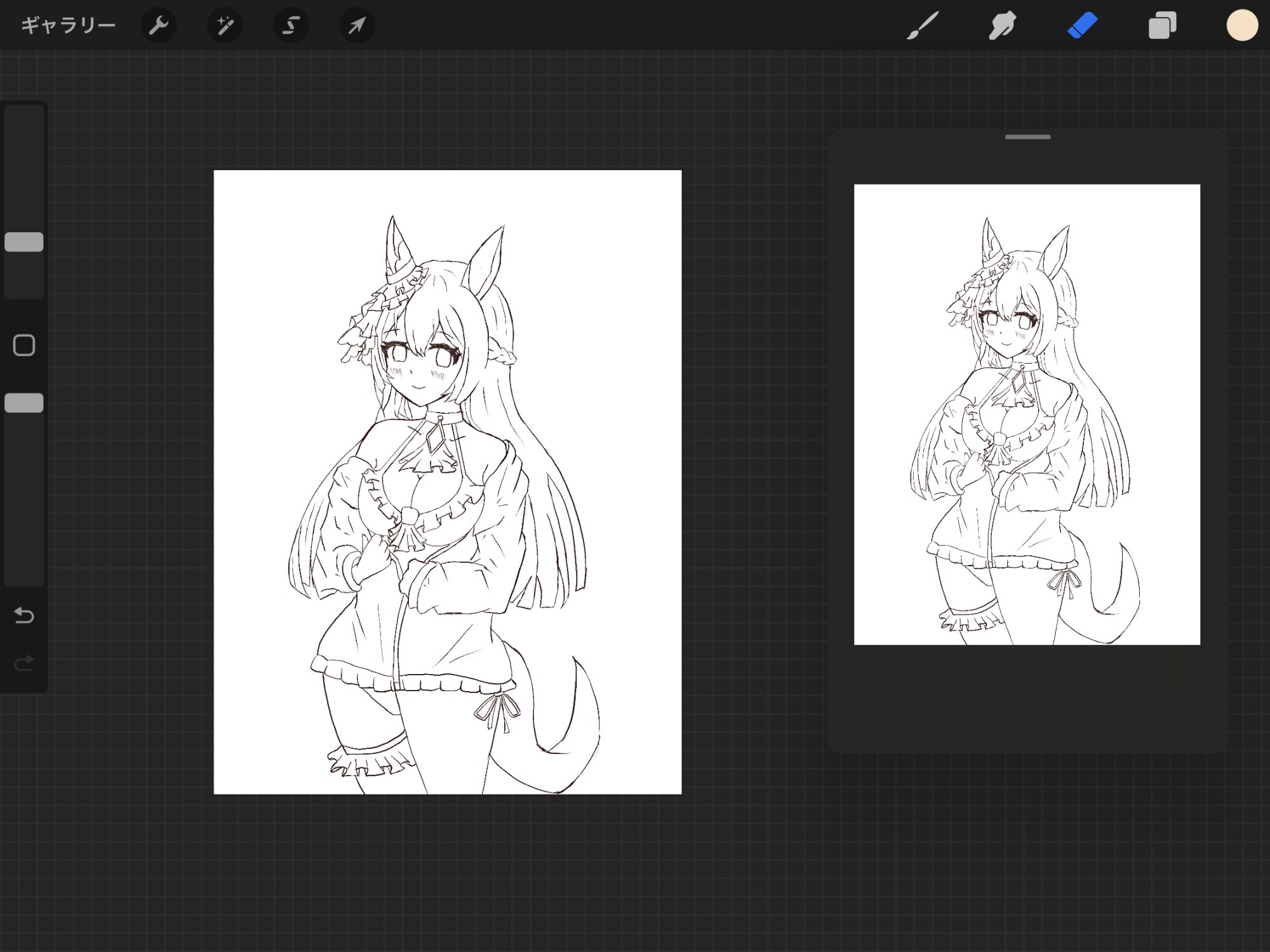Tap the square modify button in sidebar
The width and height of the screenshot is (1270, 952).
[24, 345]
